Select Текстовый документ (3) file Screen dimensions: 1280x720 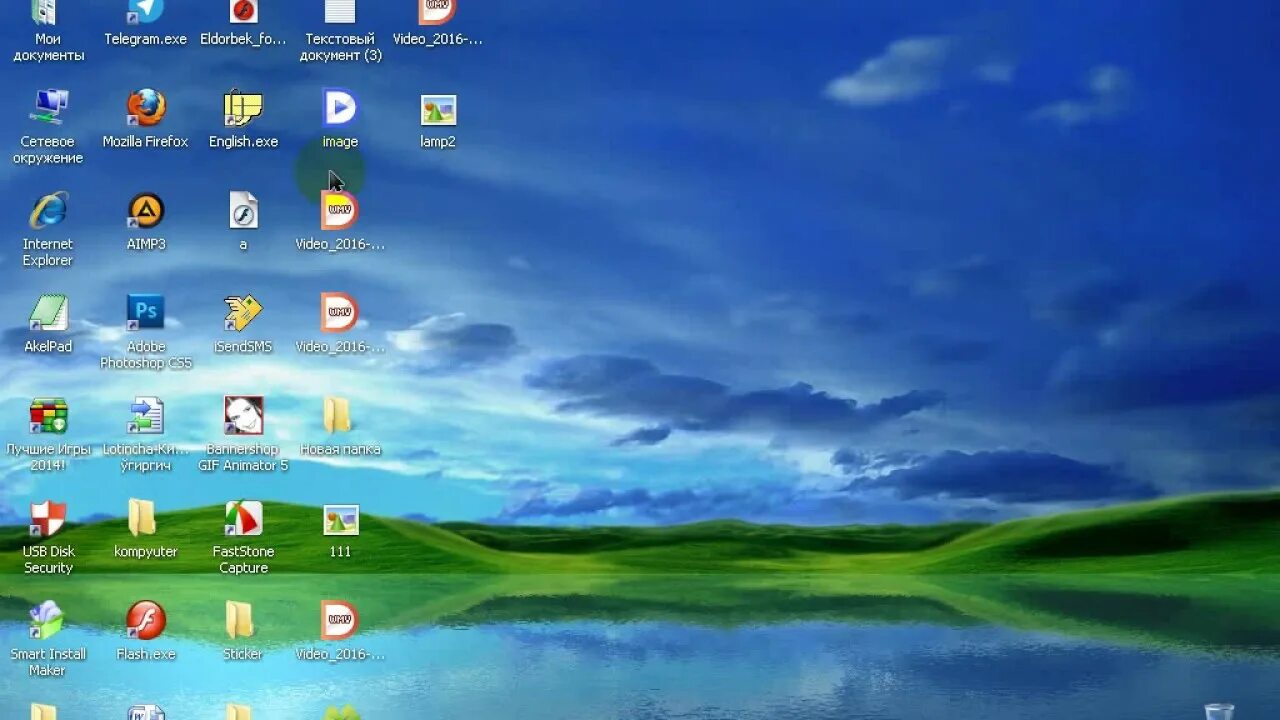pos(341,30)
